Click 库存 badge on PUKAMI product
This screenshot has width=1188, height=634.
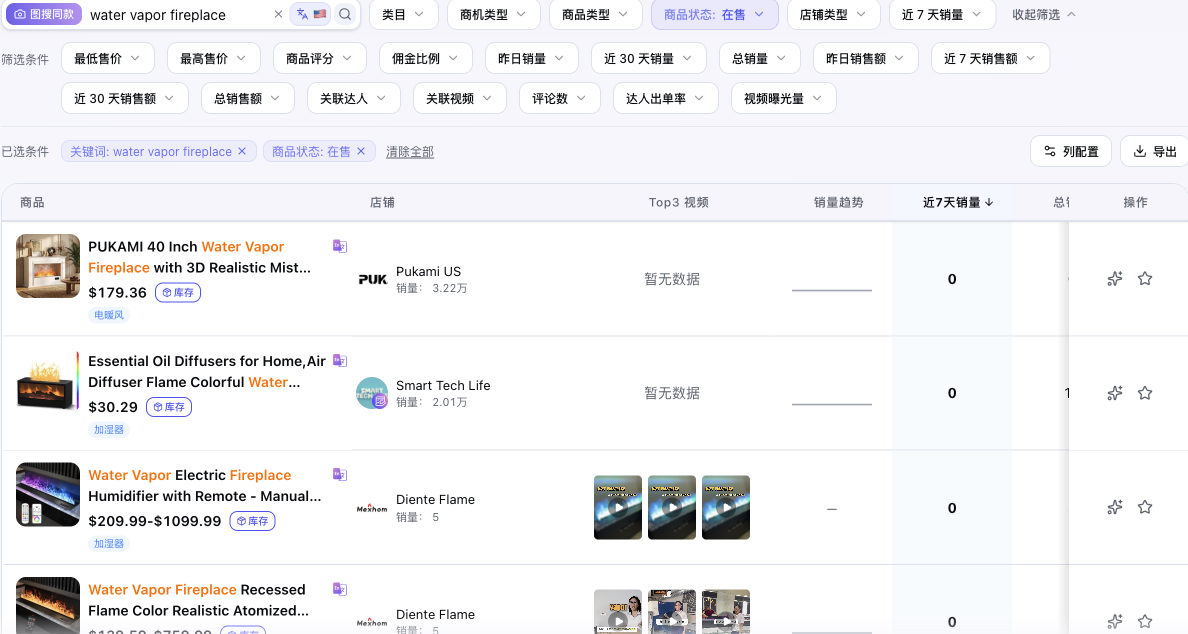pos(178,292)
